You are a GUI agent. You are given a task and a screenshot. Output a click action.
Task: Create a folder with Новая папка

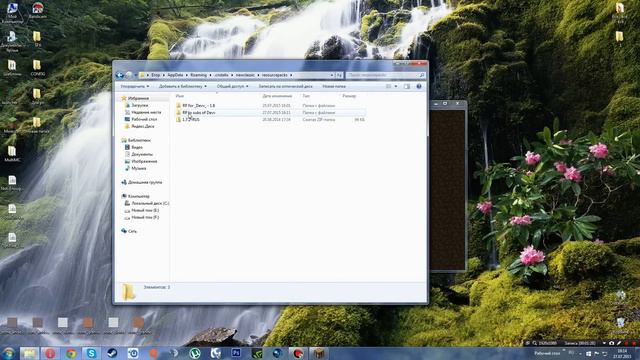(334, 87)
